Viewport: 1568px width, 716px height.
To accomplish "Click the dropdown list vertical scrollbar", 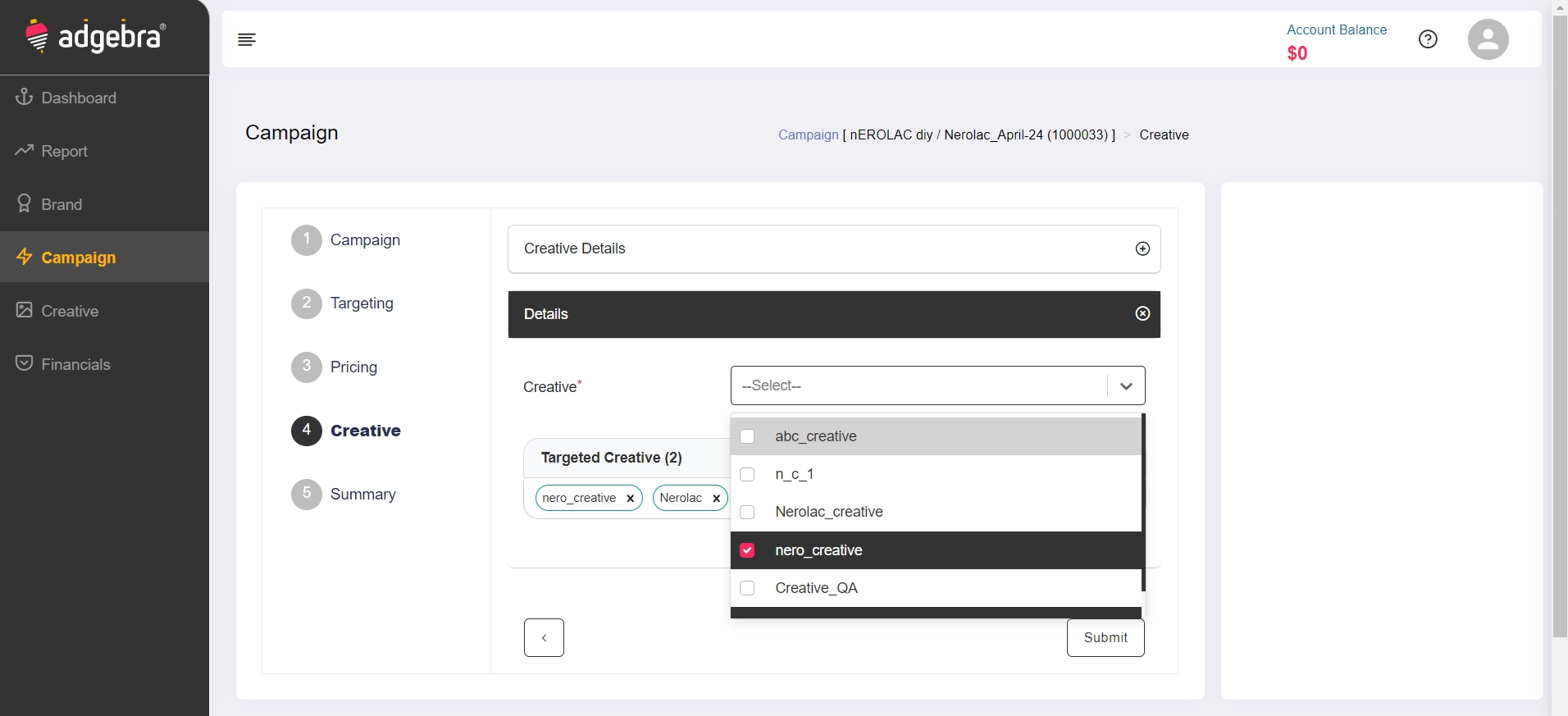I will point(1143,502).
